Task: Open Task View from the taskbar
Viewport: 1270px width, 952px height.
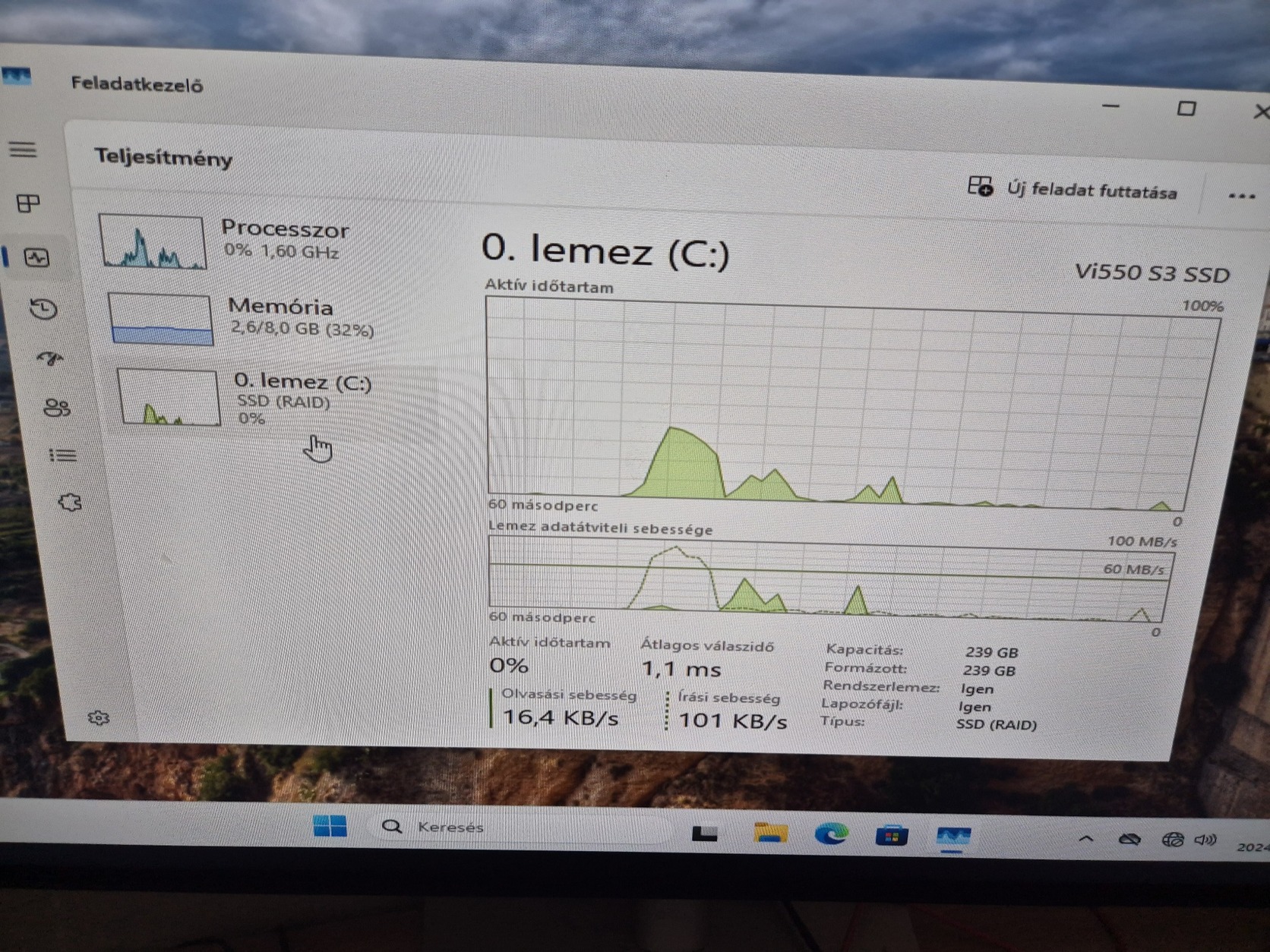Action: [x=705, y=834]
